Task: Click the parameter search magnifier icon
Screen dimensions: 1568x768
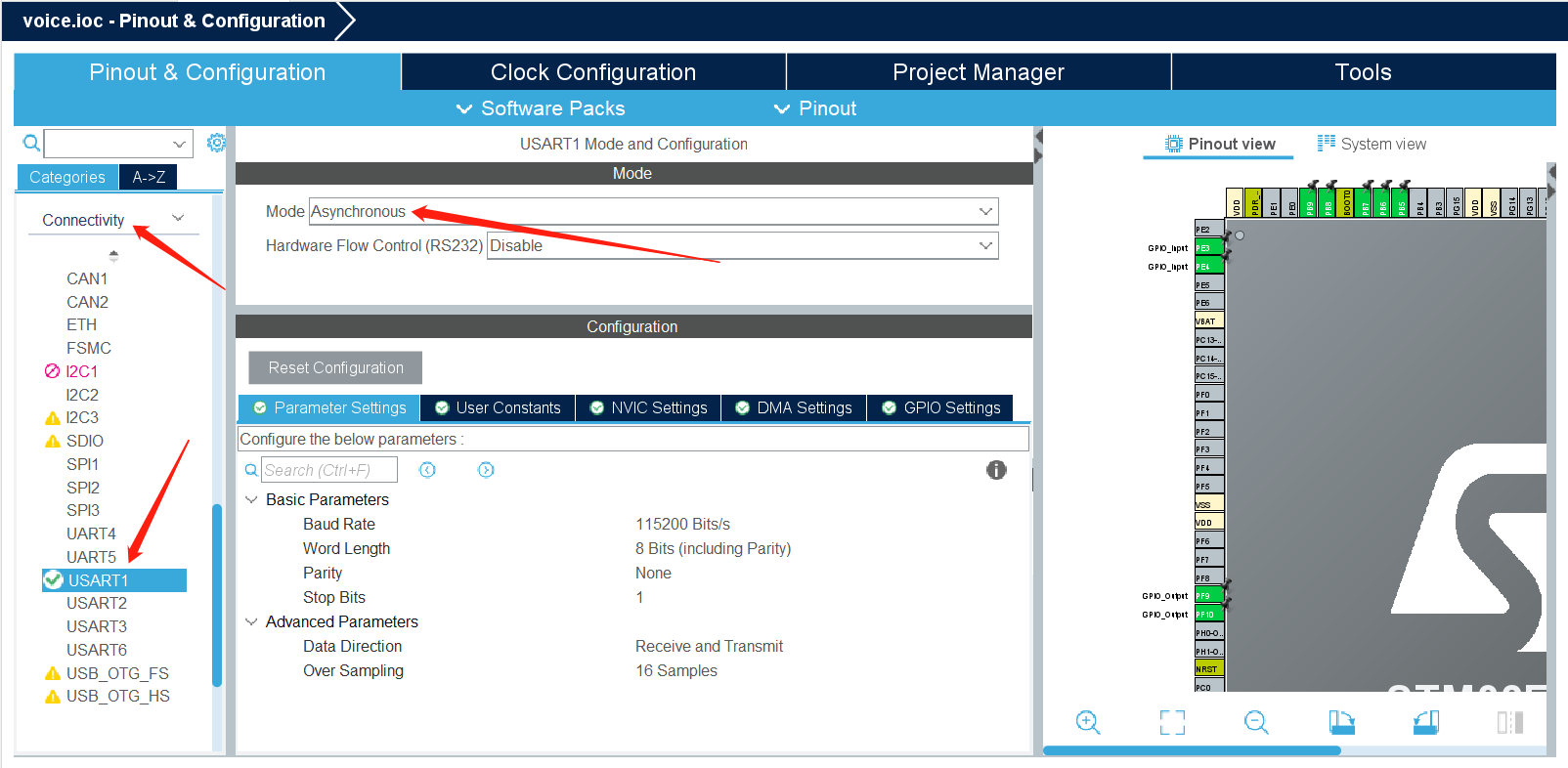Action: [251, 470]
